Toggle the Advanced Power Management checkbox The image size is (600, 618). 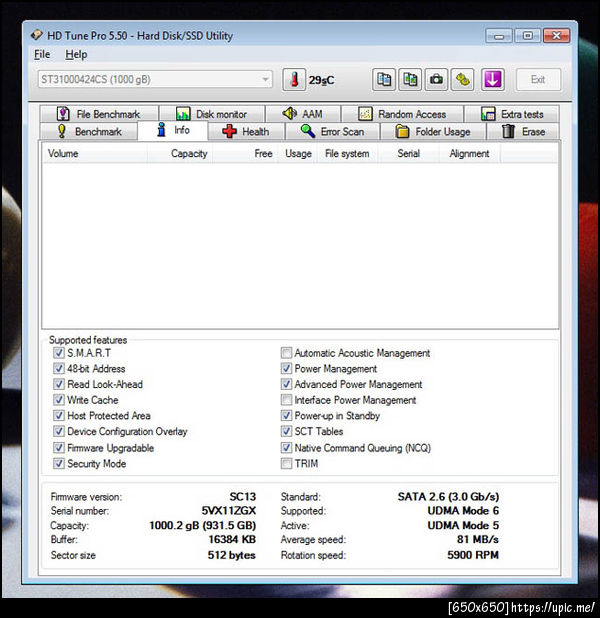coord(287,384)
